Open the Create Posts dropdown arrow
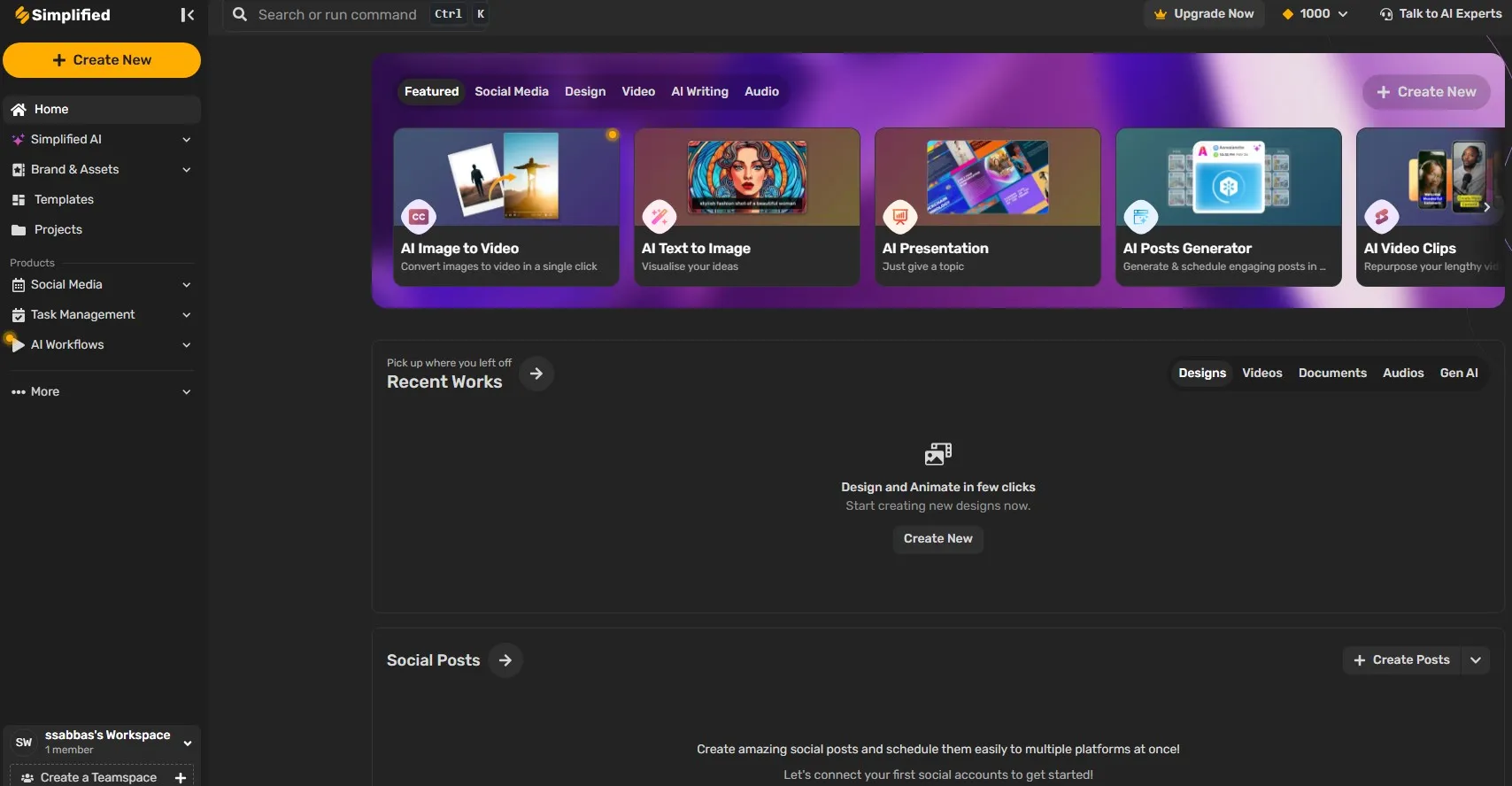 click(1476, 660)
